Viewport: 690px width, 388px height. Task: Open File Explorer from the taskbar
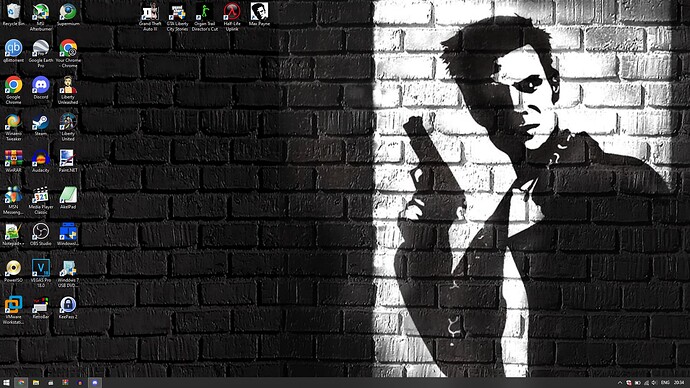point(36,383)
